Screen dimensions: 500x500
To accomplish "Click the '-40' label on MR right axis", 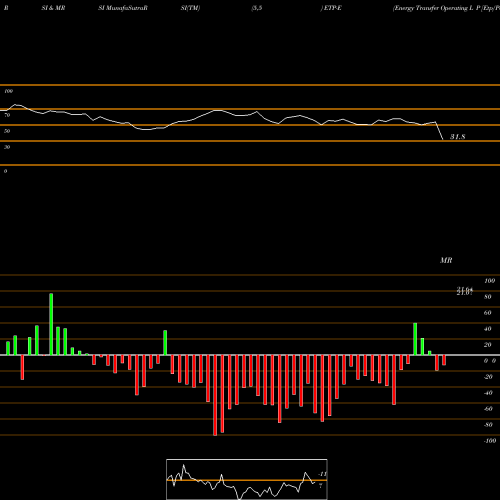I will click(488, 393).
